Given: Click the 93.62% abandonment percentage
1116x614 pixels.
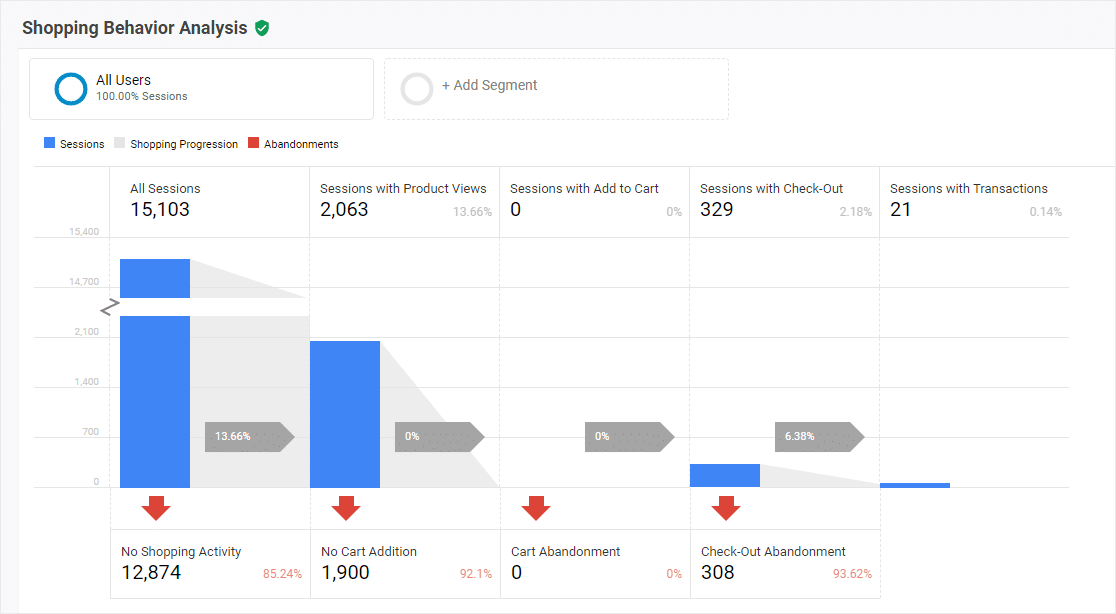Looking at the screenshot, I should 853,573.
